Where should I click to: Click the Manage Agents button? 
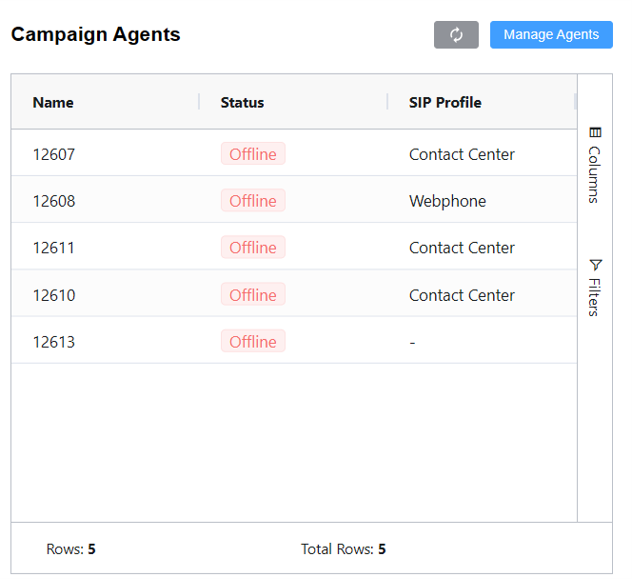tap(551, 35)
